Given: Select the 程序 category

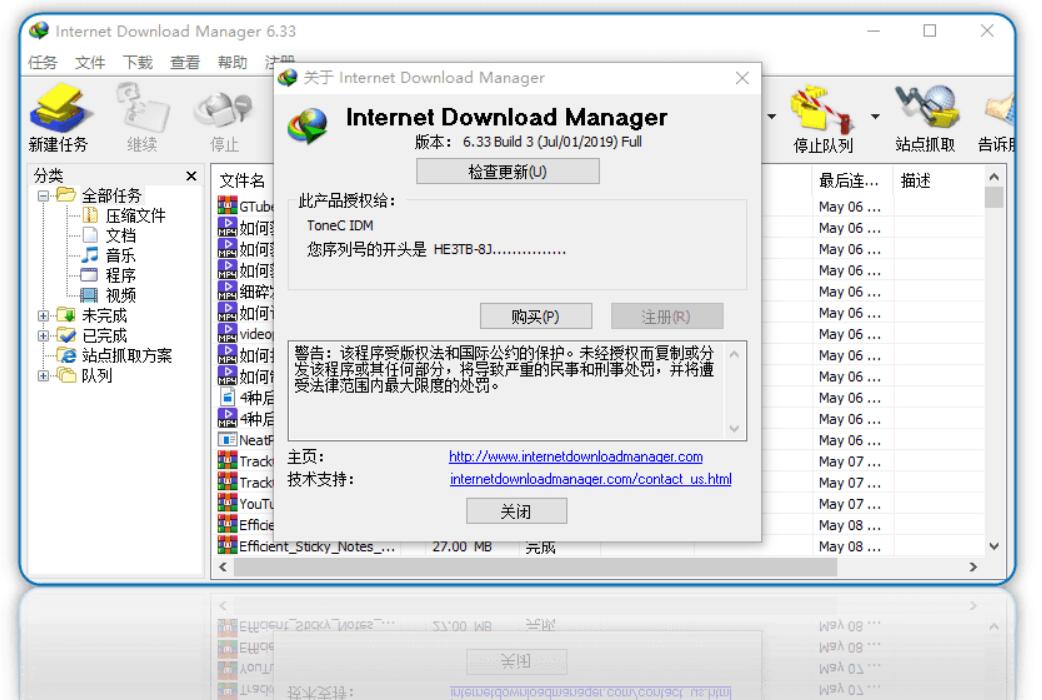Looking at the screenshot, I should 120,275.
